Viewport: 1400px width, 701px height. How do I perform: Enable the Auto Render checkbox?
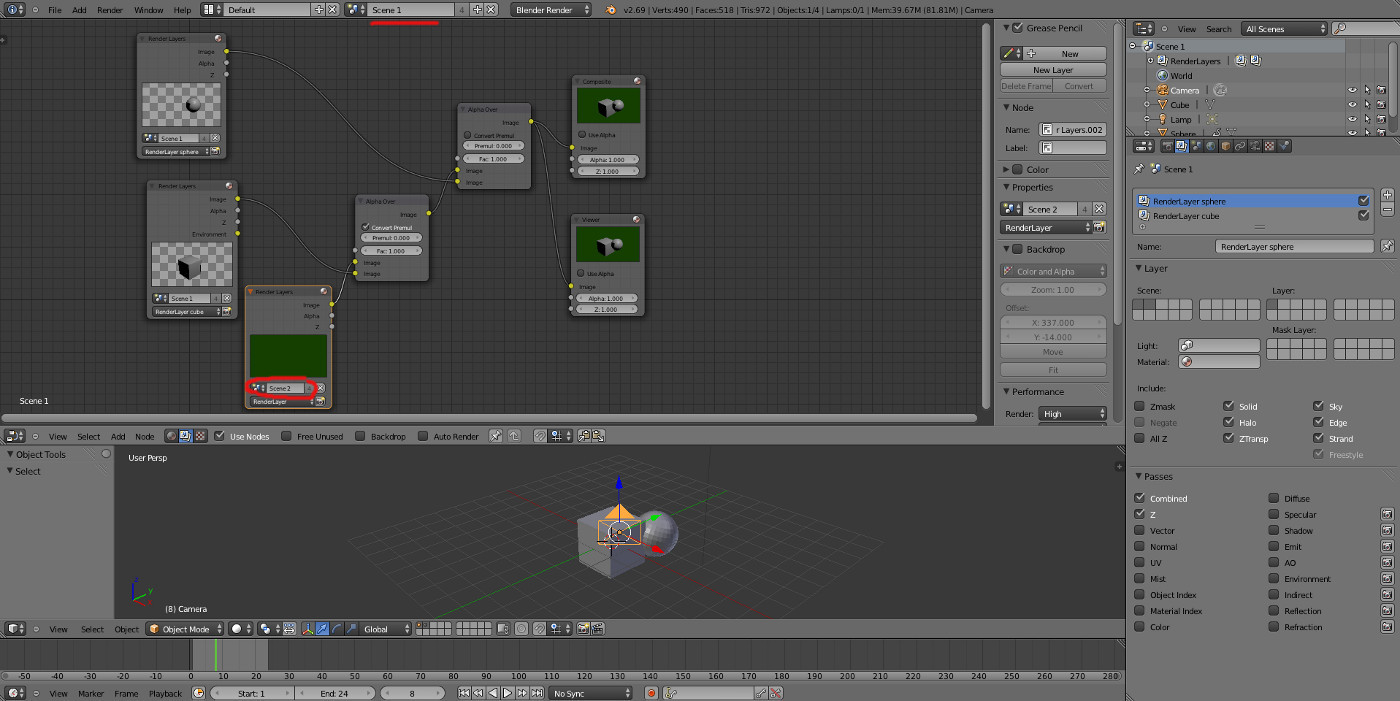pos(423,436)
